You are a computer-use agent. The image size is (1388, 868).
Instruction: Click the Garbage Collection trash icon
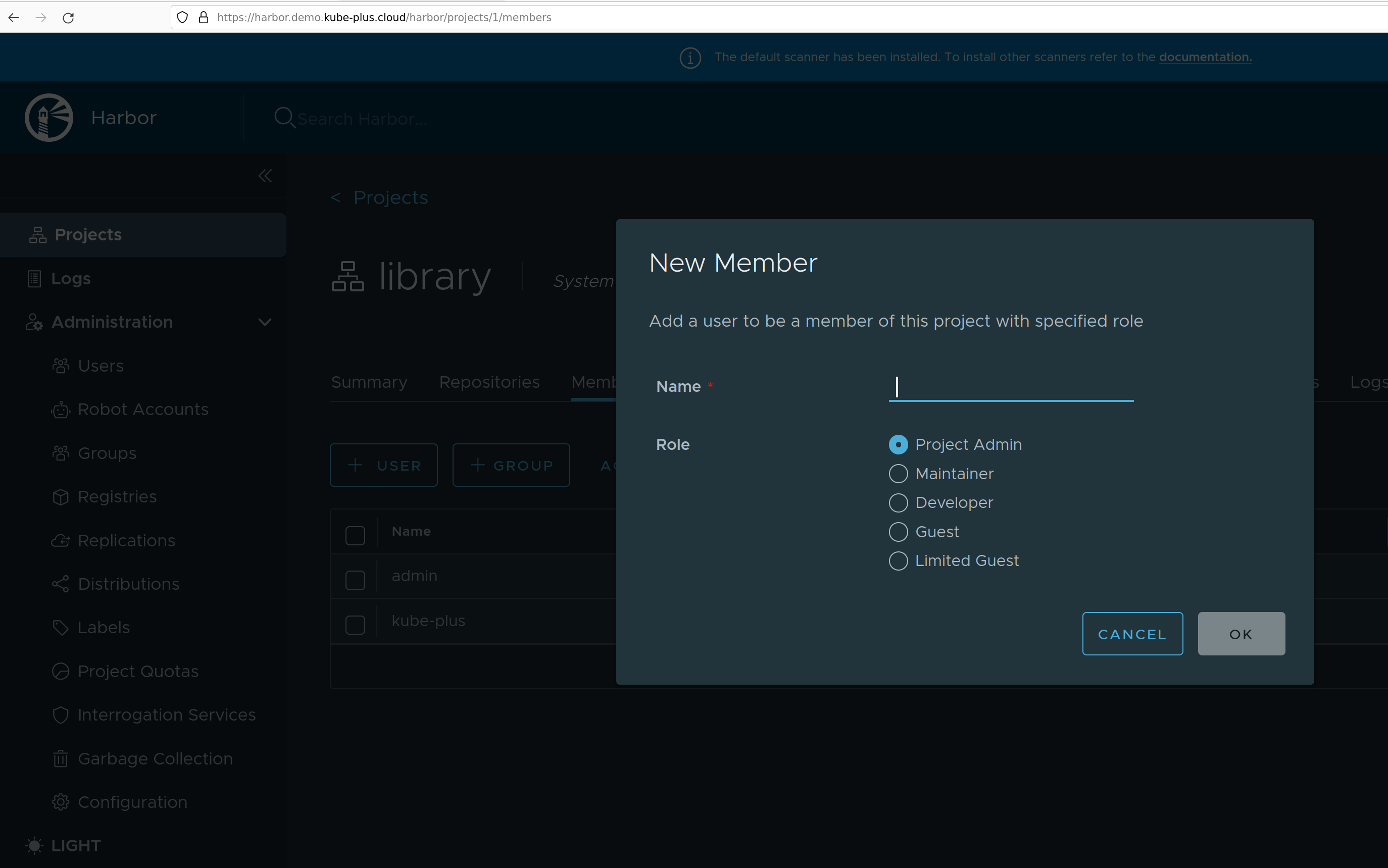(60, 758)
